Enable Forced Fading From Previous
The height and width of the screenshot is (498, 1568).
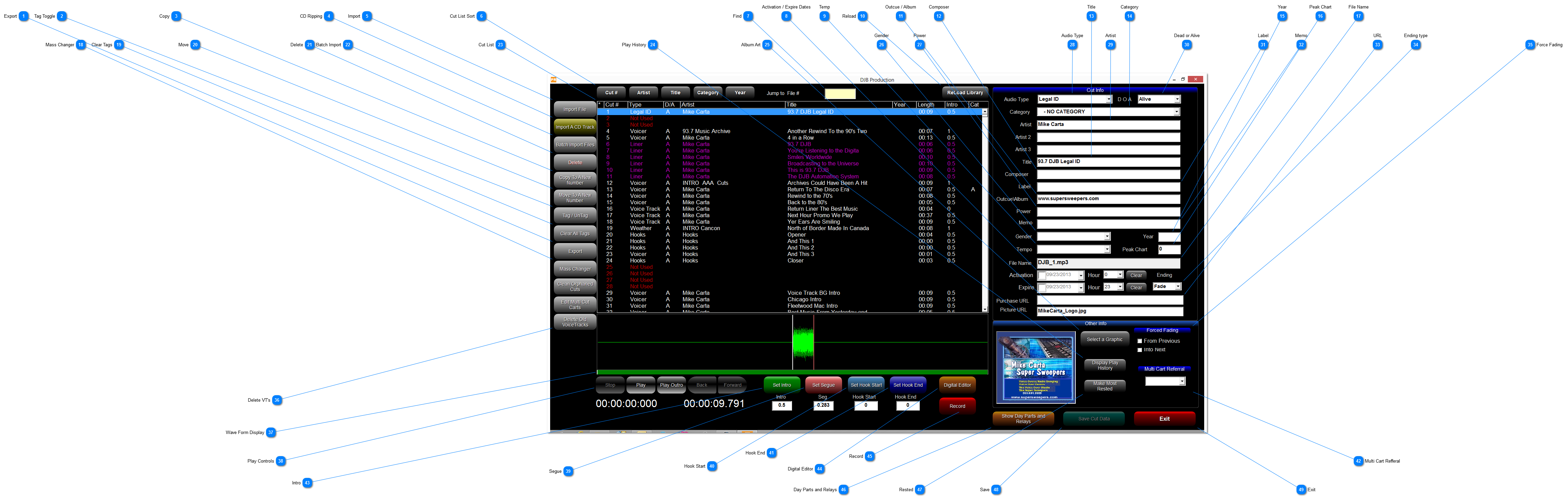tap(1139, 341)
